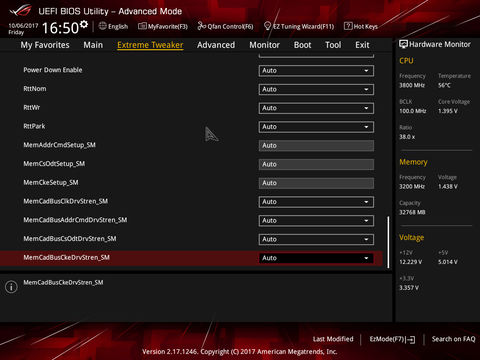Switch to the Main tab
Viewport: 480px width, 360px height.
(x=93, y=45)
